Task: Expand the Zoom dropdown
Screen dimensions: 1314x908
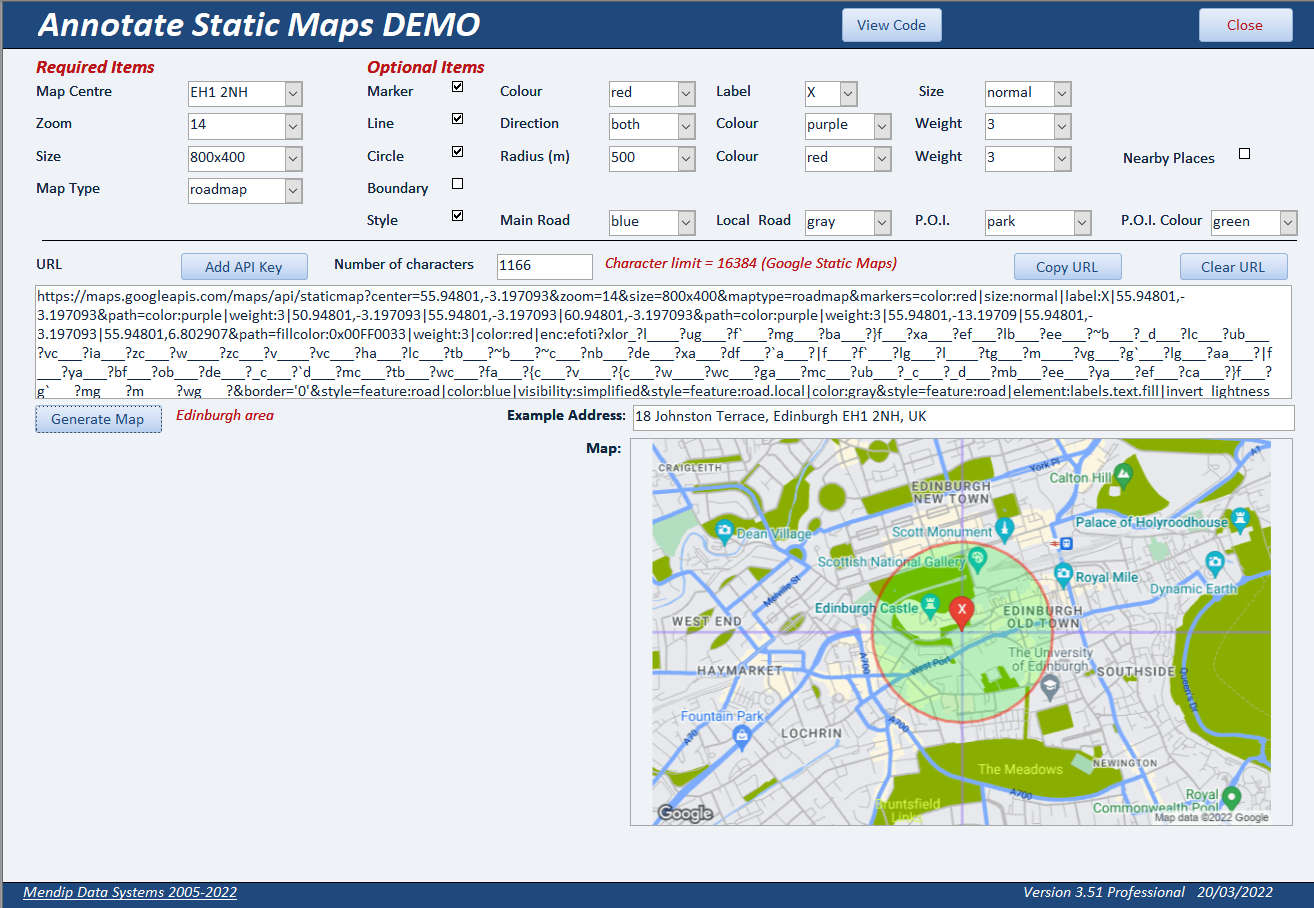Action: coord(293,126)
